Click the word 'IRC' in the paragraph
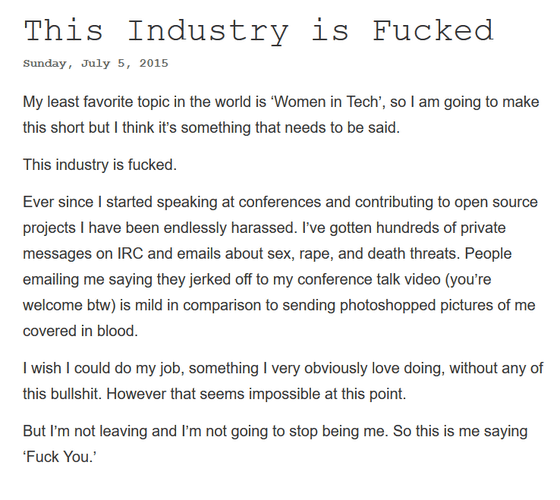This screenshot has width=560, height=500. coord(130,254)
